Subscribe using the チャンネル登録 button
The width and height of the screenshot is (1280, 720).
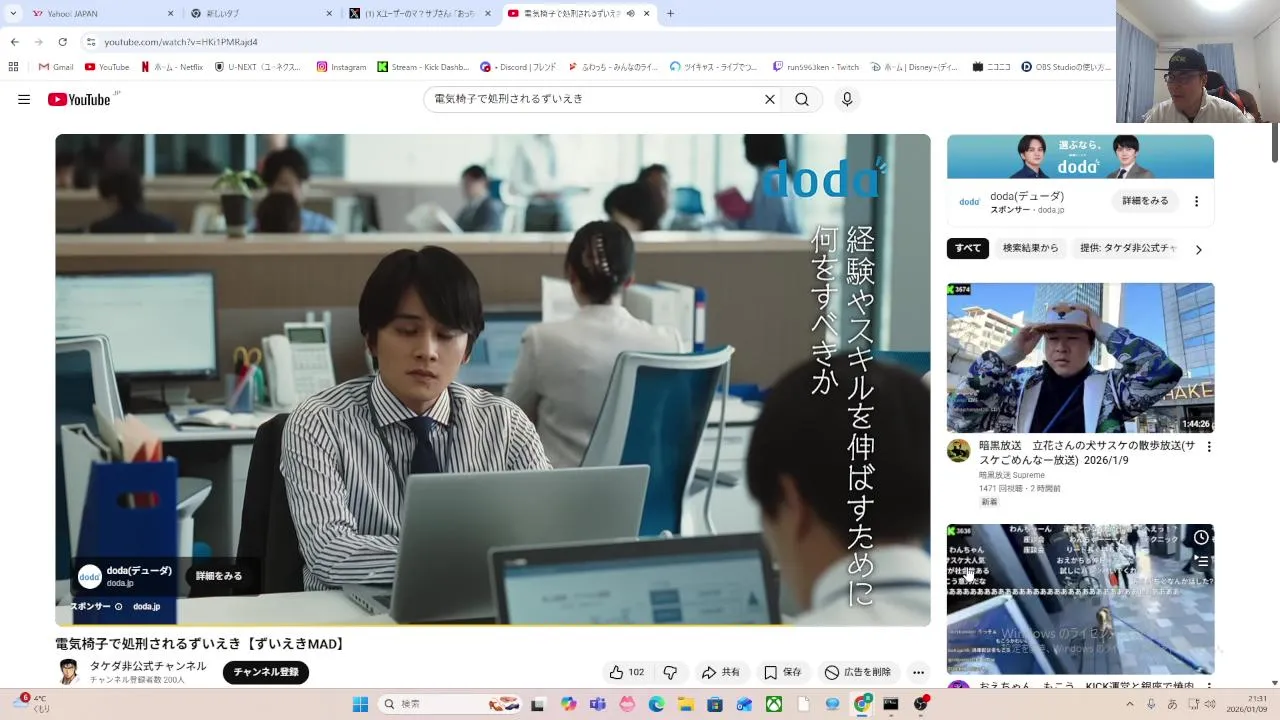(266, 672)
